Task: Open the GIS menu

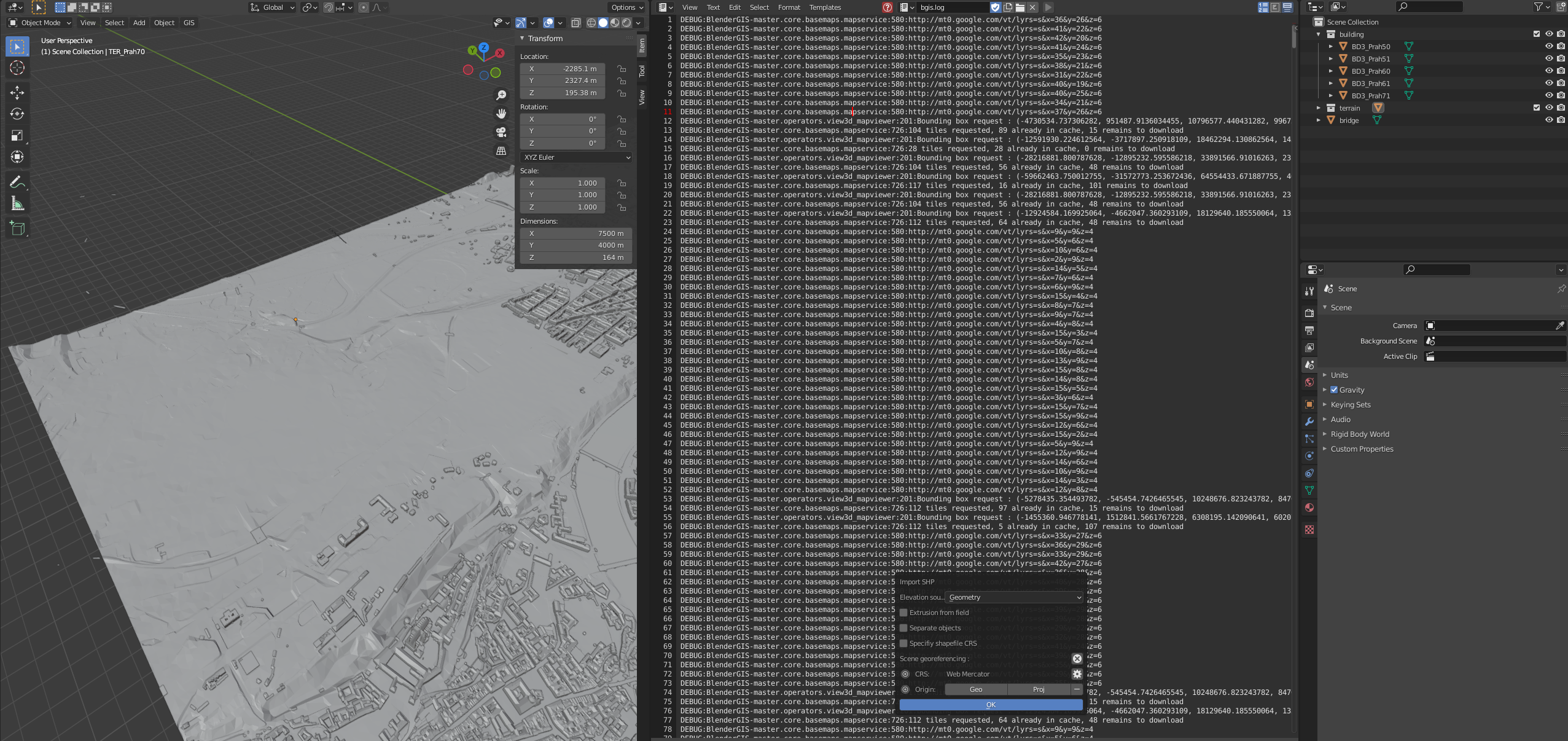Action: coord(189,23)
